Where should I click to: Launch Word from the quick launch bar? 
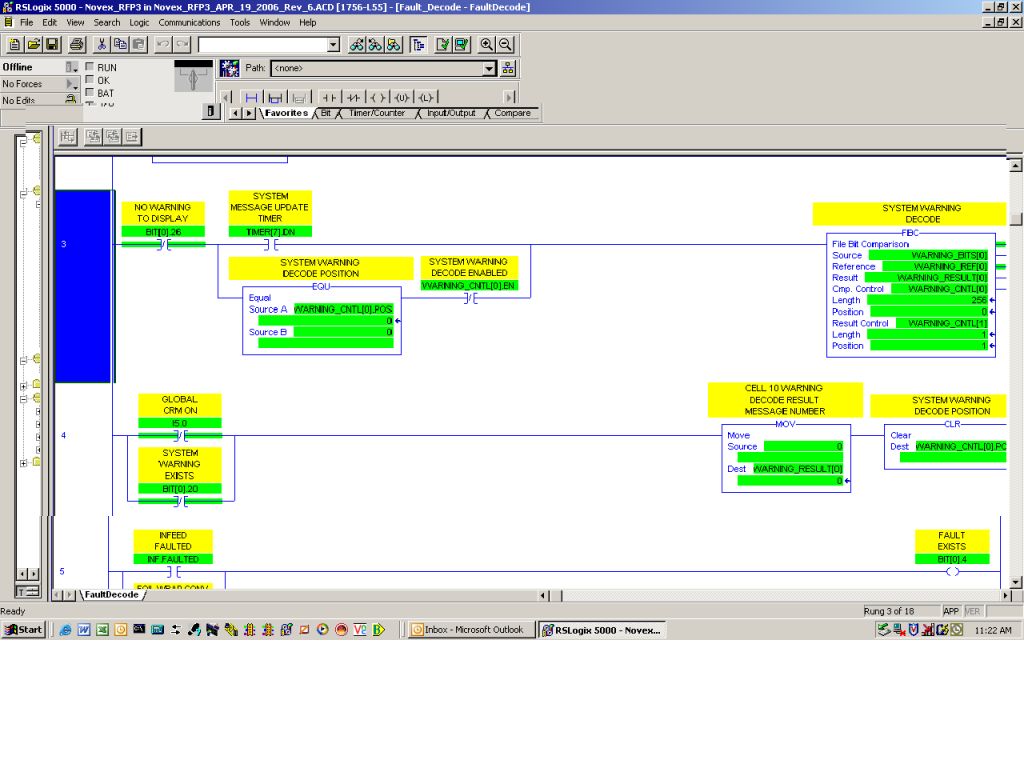[x=84, y=630]
